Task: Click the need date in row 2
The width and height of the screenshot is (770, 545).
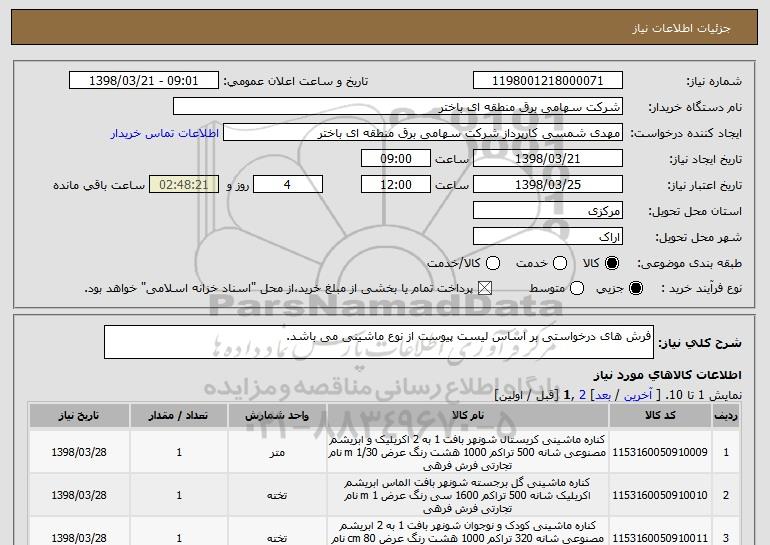Action: tap(79, 495)
